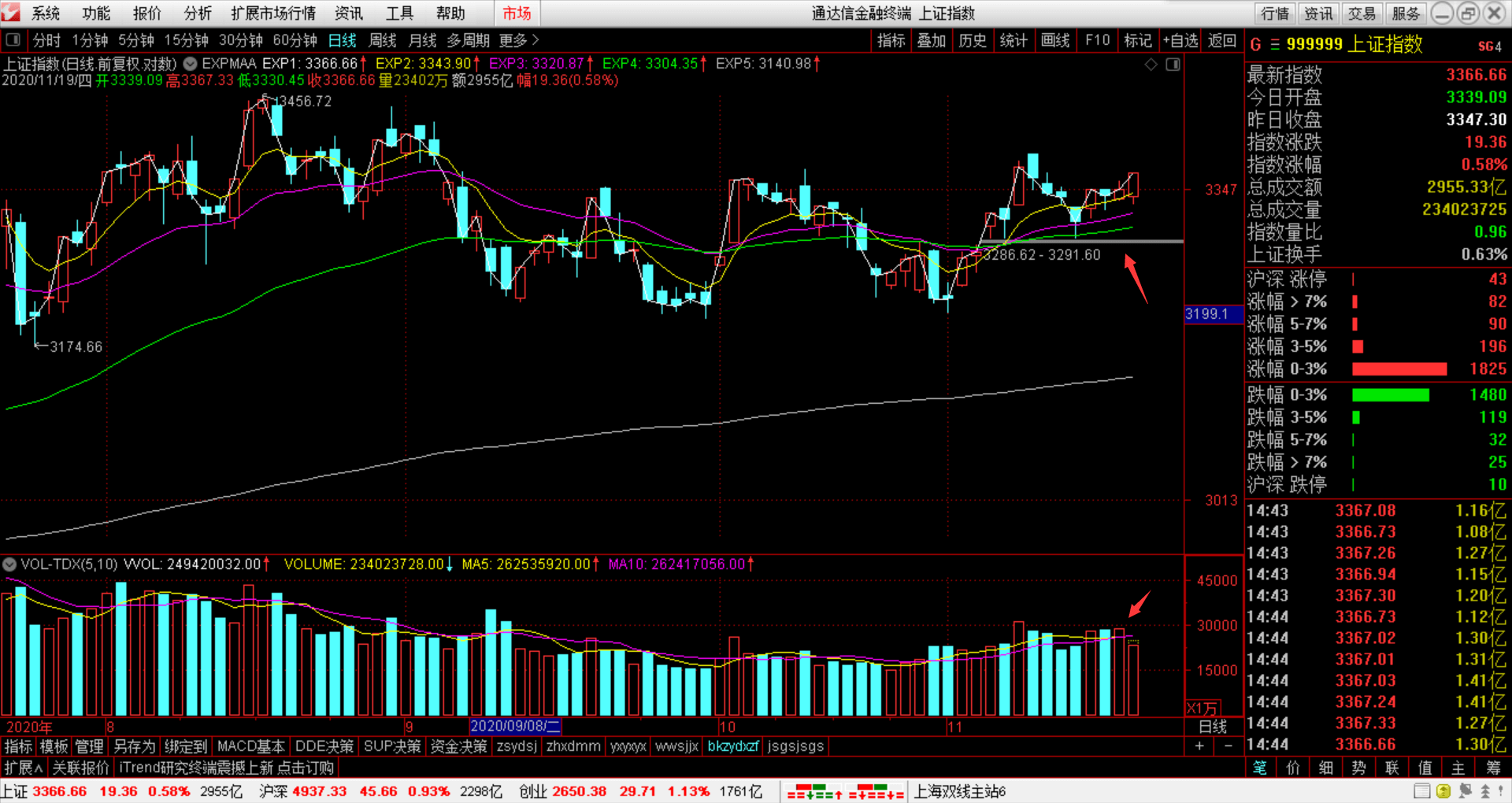Select the 价 price tab
The width and height of the screenshot is (1512, 803).
point(1293,768)
